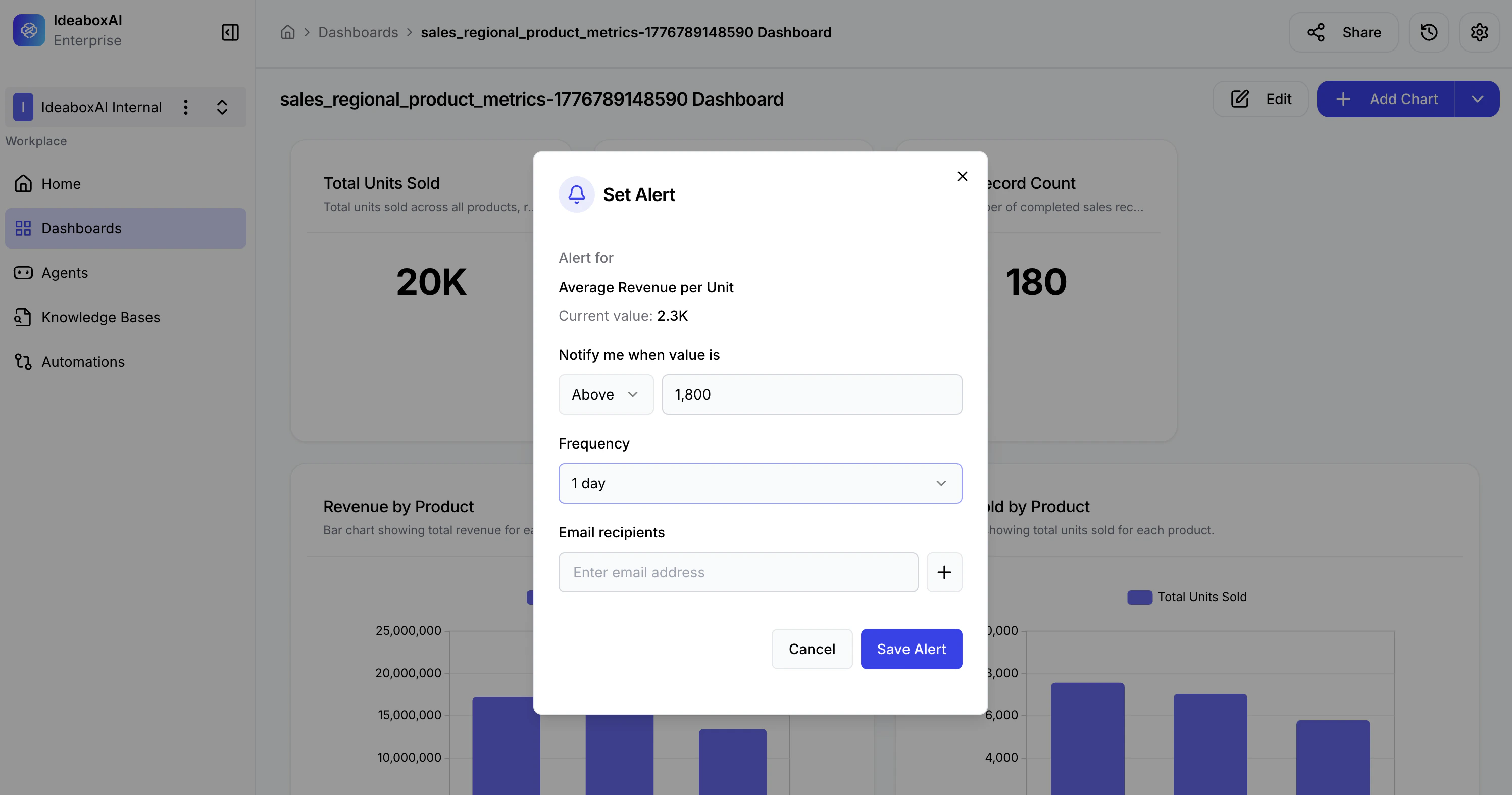This screenshot has height=795, width=1512.
Task: Click the threshold value field 1,800
Action: coord(812,394)
